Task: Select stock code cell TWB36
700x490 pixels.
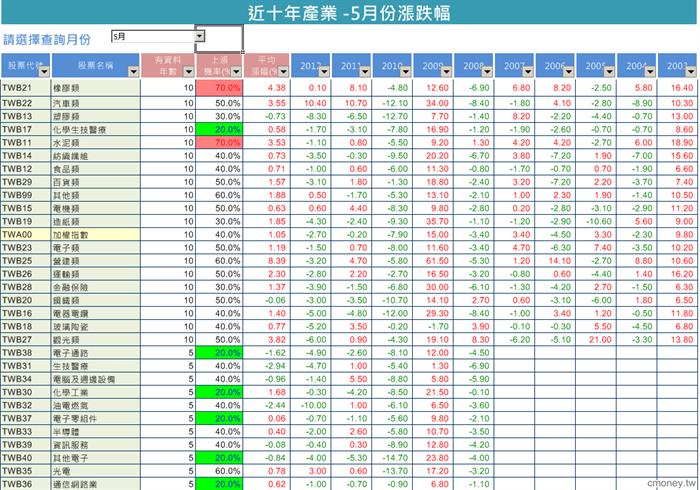Action: pyautogui.click(x=26, y=484)
